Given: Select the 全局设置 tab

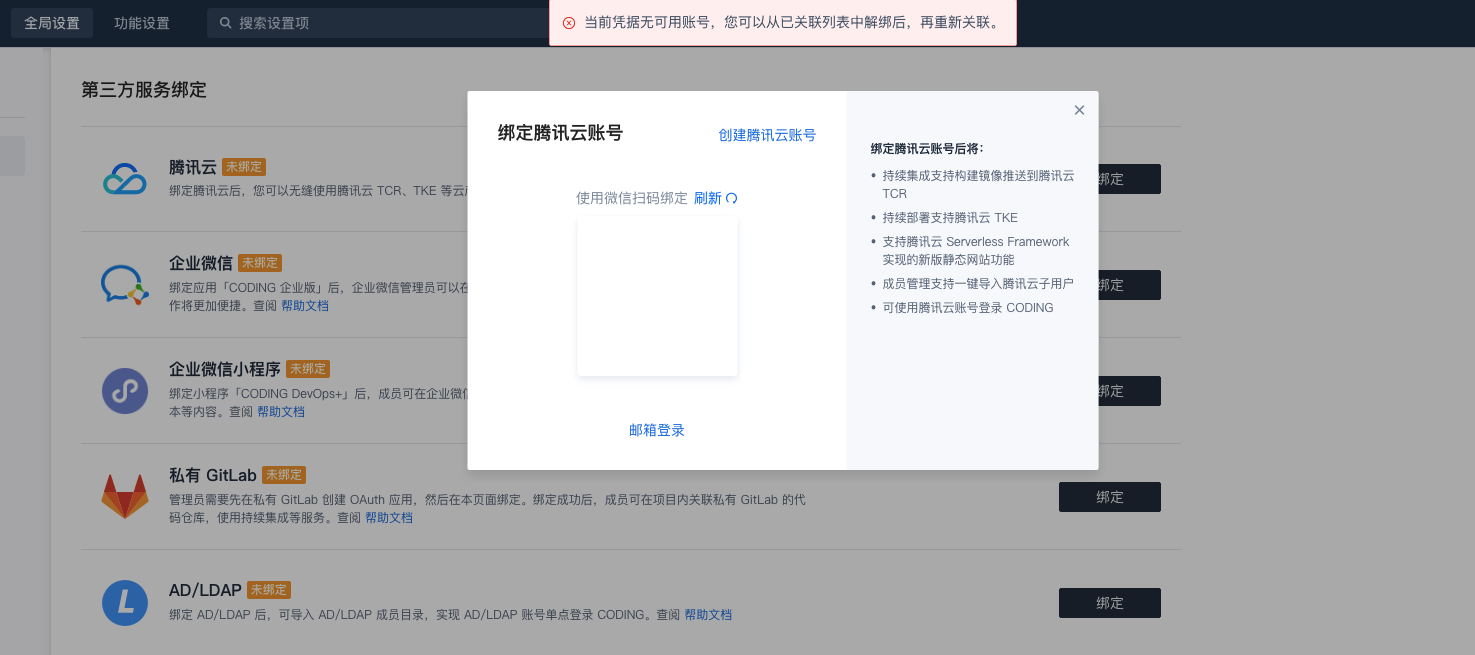Looking at the screenshot, I should pos(52,23).
